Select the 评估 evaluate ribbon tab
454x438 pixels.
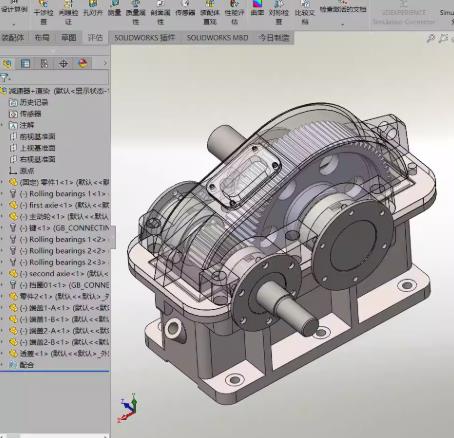(95, 37)
